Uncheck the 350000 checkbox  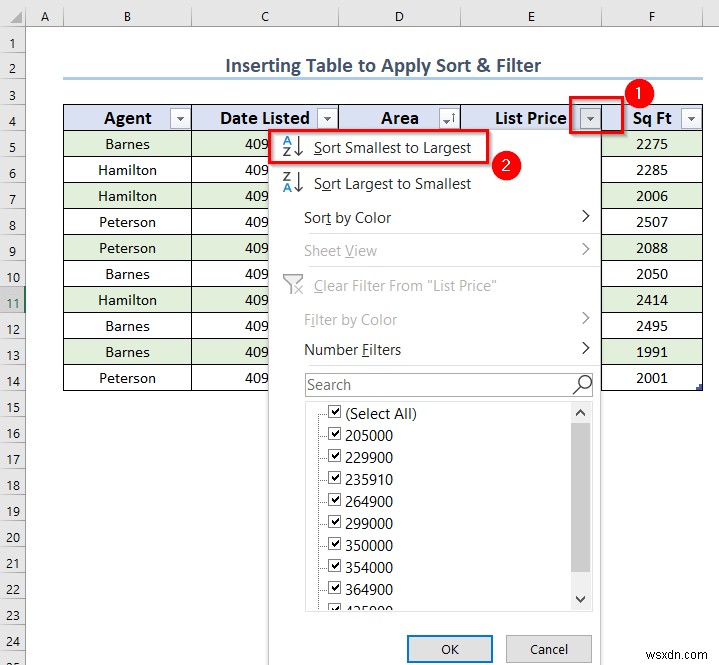coord(335,543)
